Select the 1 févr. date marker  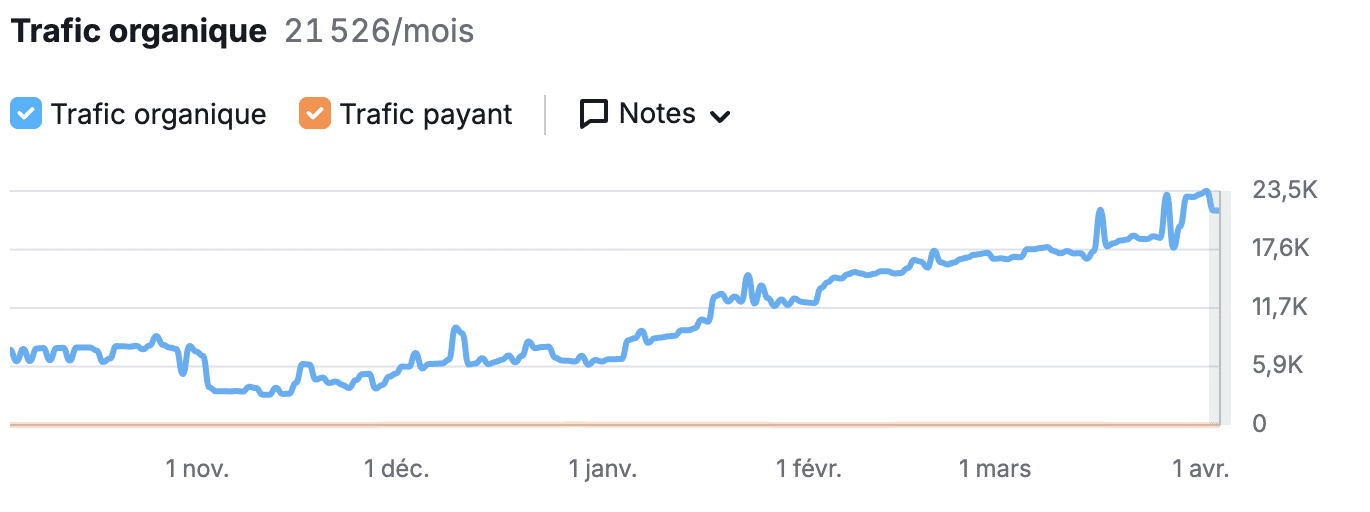[808, 468]
